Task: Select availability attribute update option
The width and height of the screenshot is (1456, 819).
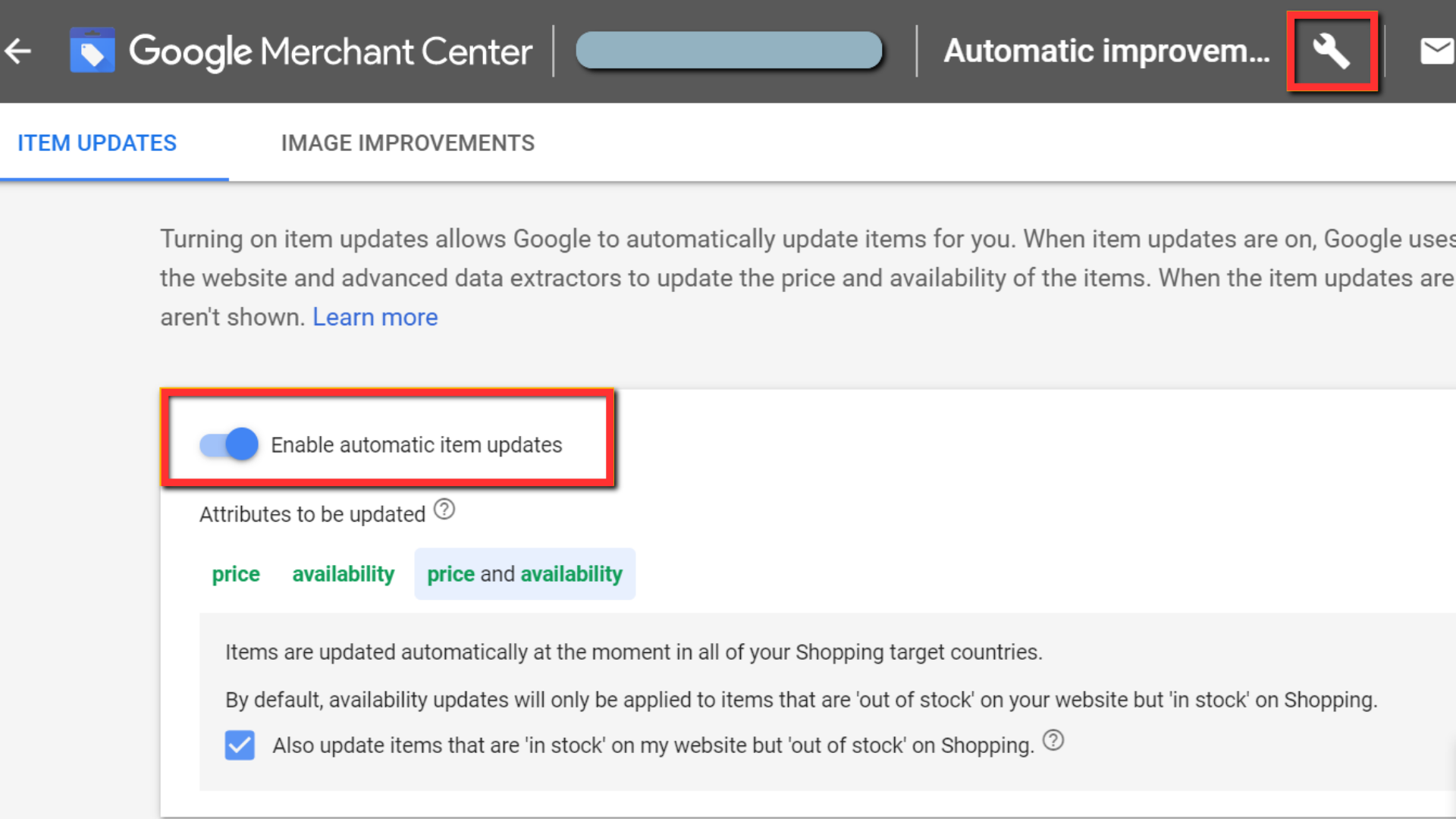Action: [x=343, y=573]
